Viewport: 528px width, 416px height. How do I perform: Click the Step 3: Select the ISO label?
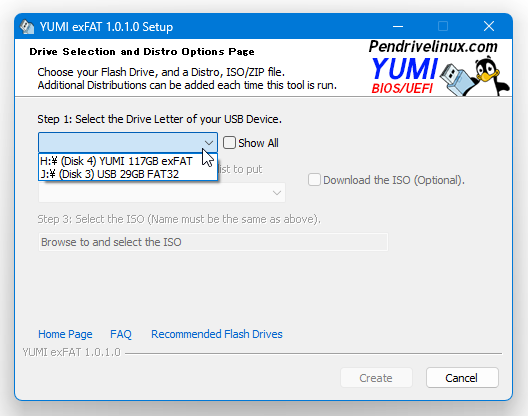(x=179, y=219)
